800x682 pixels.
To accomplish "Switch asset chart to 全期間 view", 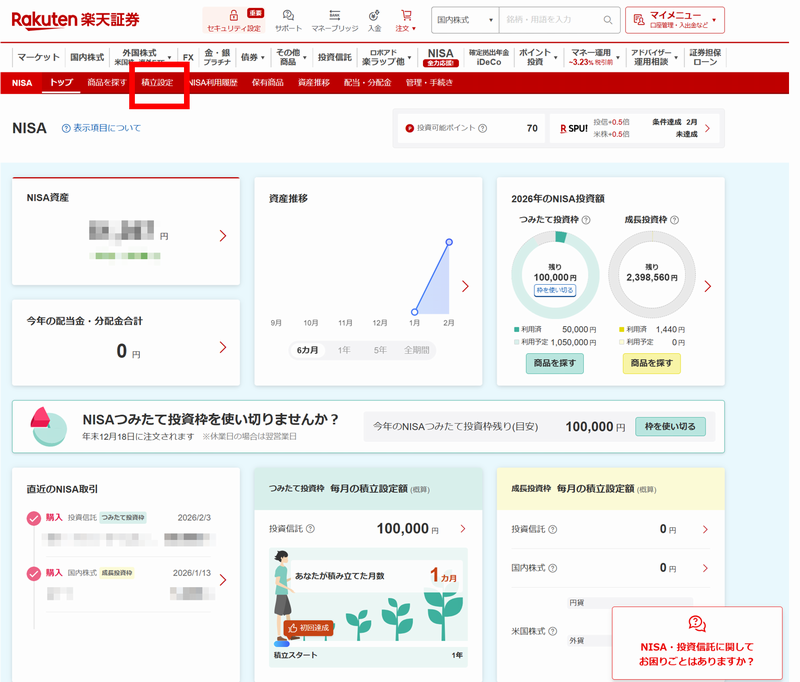I will click(417, 350).
